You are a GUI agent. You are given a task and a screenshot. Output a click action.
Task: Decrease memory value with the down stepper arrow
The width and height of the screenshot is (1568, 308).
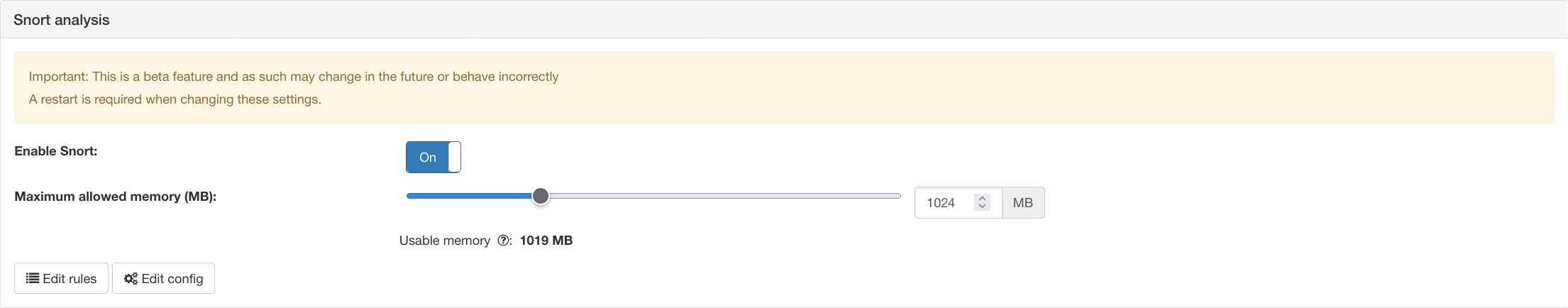pyautogui.click(x=982, y=207)
